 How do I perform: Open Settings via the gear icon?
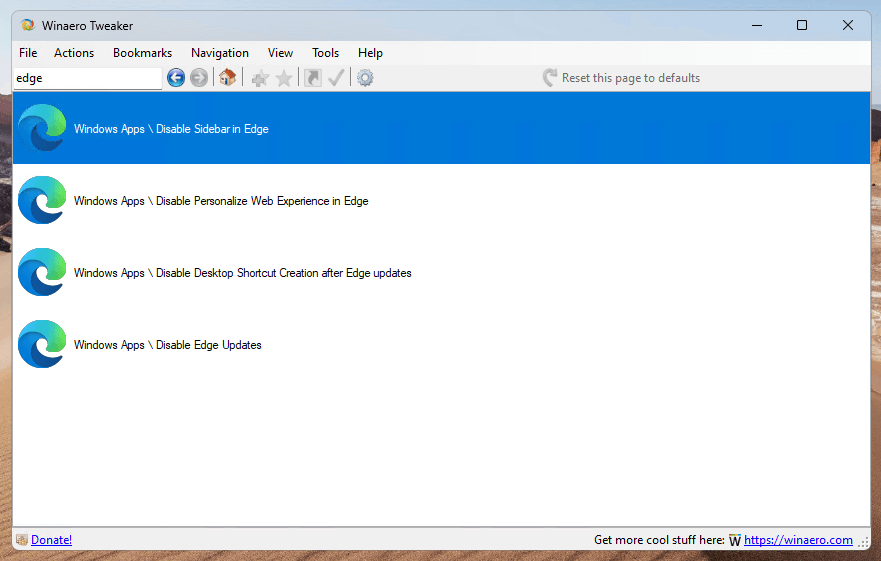pos(365,78)
